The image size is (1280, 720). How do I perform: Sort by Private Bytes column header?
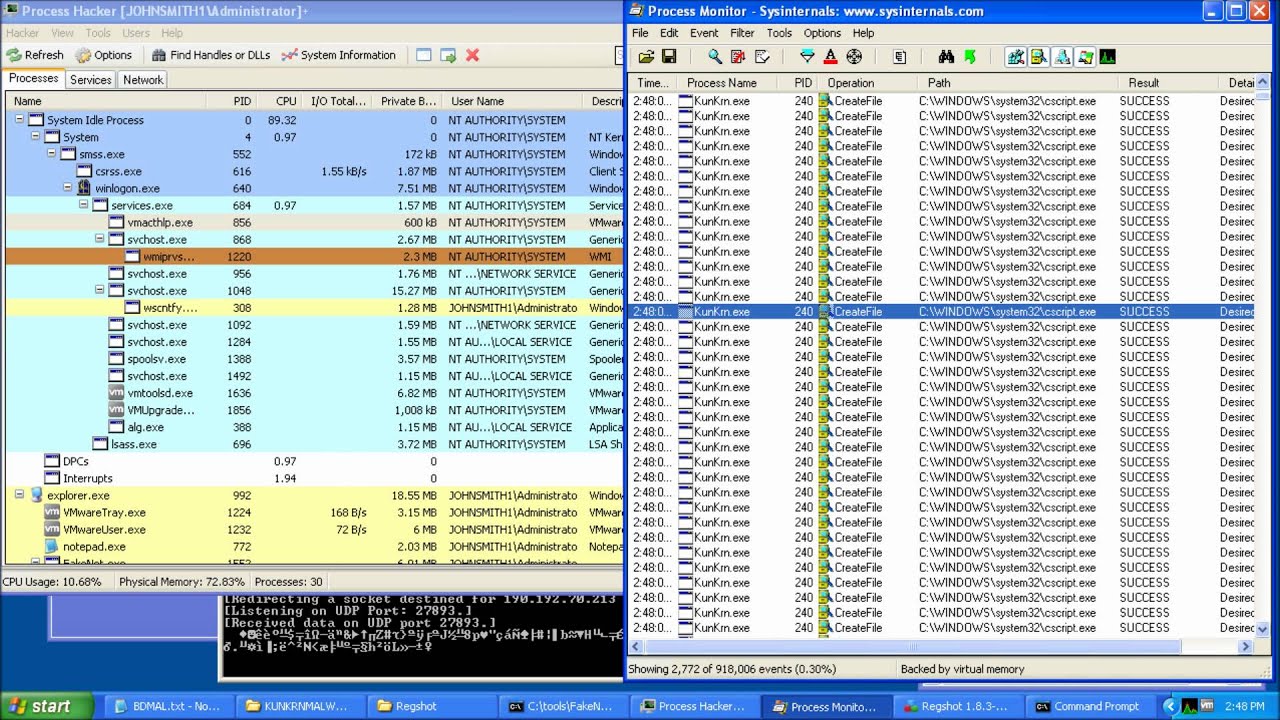(408, 101)
